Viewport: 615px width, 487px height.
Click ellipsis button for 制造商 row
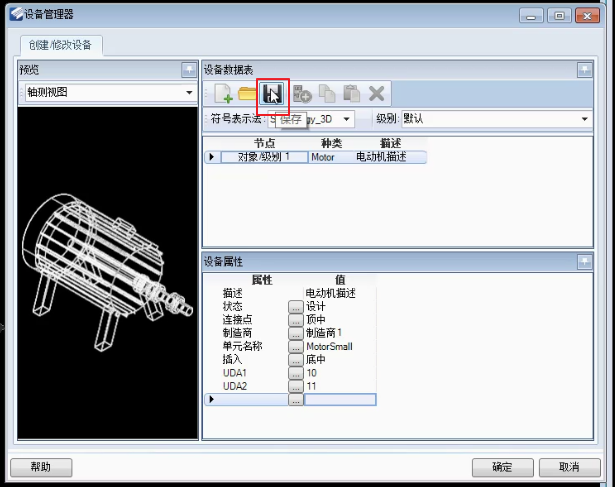coord(296,333)
